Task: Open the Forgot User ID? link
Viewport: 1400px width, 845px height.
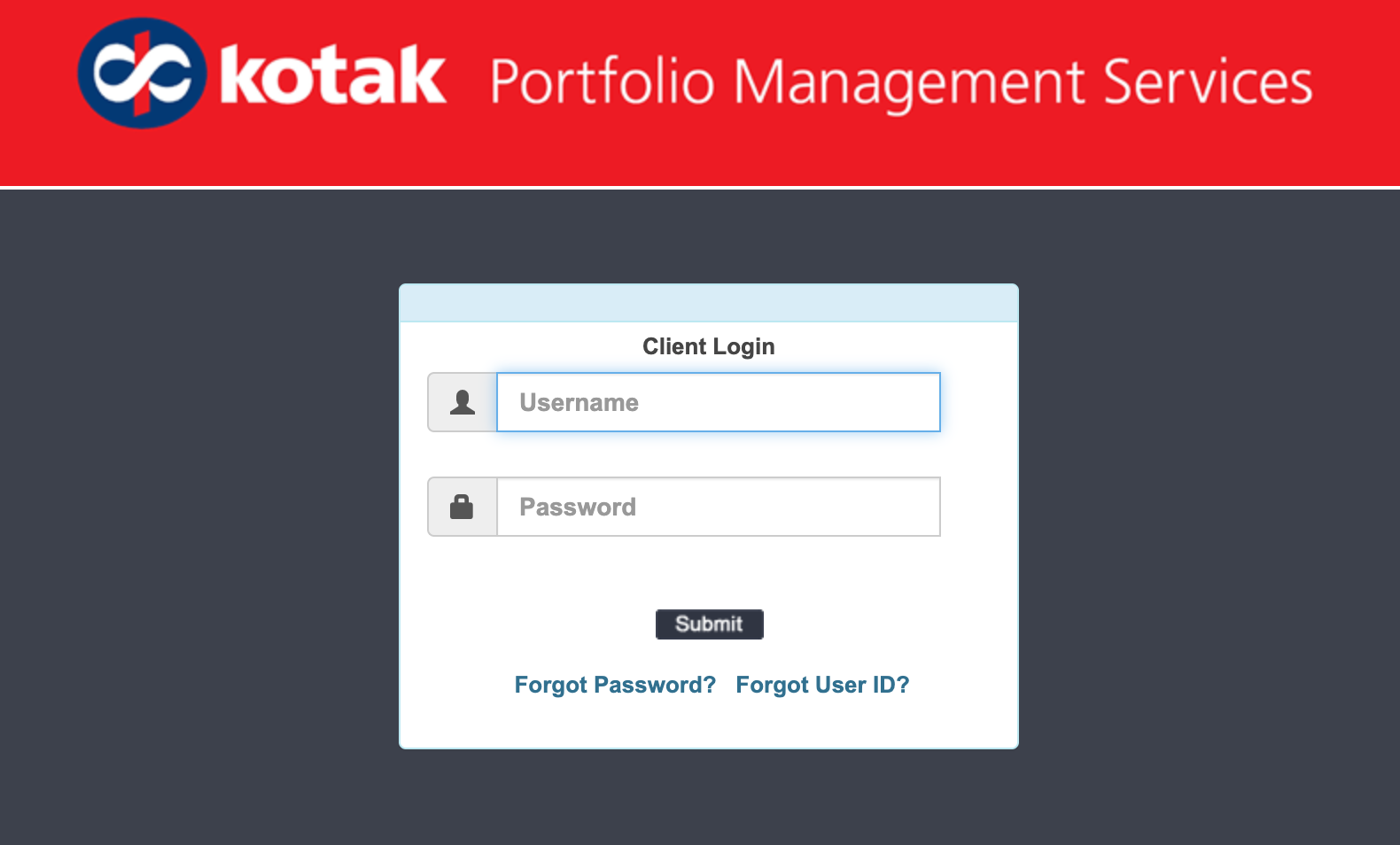Action: point(822,685)
